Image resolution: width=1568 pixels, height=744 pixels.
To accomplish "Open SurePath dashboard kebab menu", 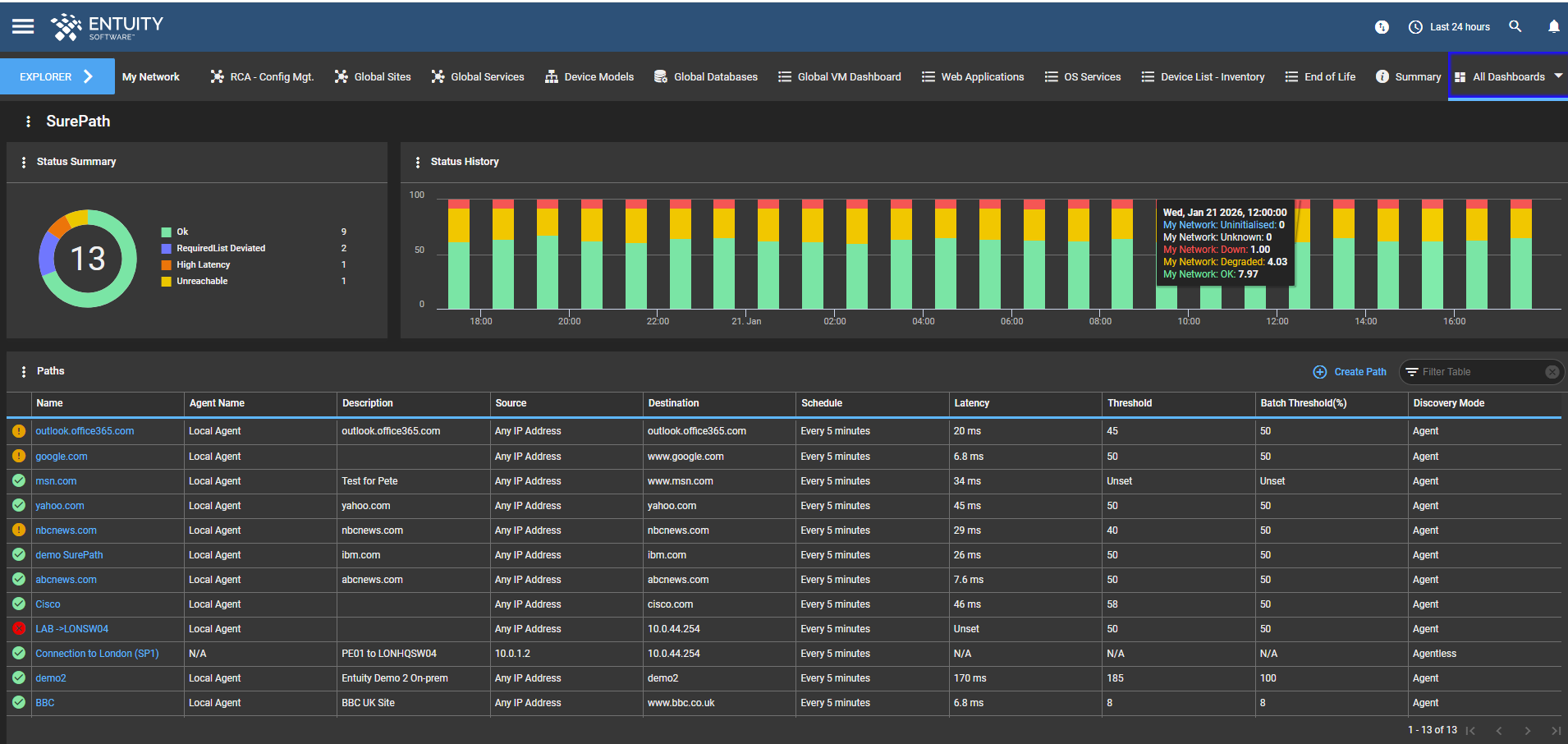I will coord(28,122).
